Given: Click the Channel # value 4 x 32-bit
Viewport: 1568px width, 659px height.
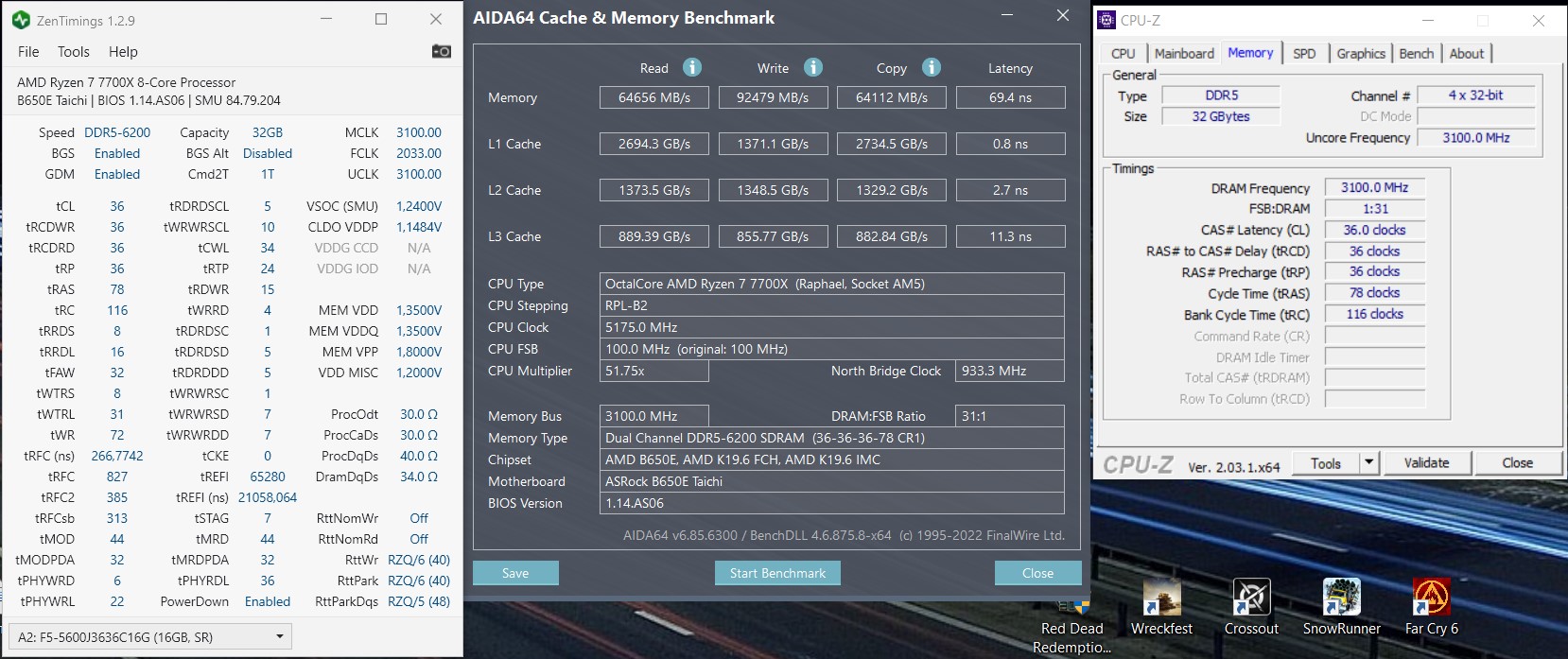Looking at the screenshot, I should point(1475,95).
